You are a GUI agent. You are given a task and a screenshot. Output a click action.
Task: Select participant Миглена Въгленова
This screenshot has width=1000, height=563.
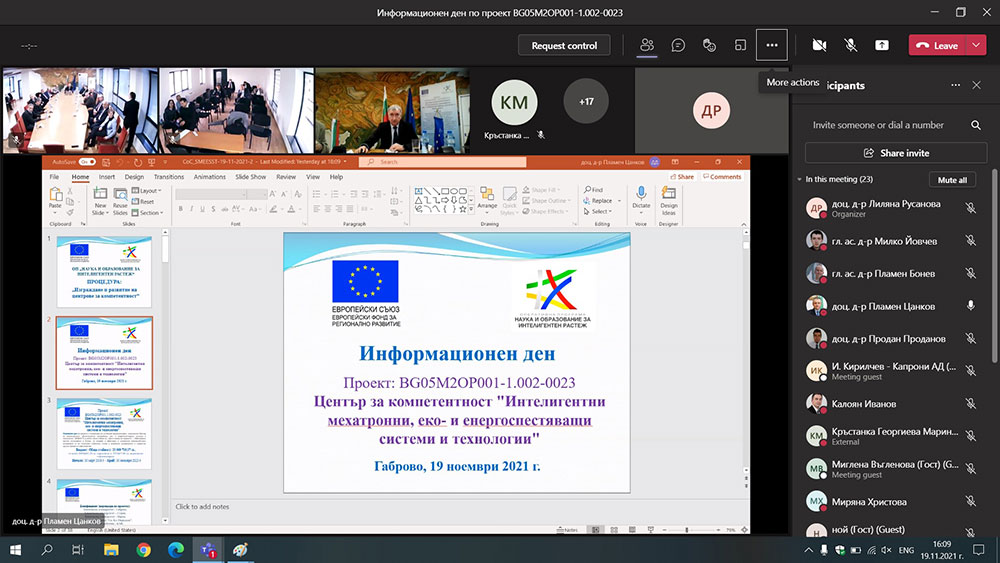point(893,469)
